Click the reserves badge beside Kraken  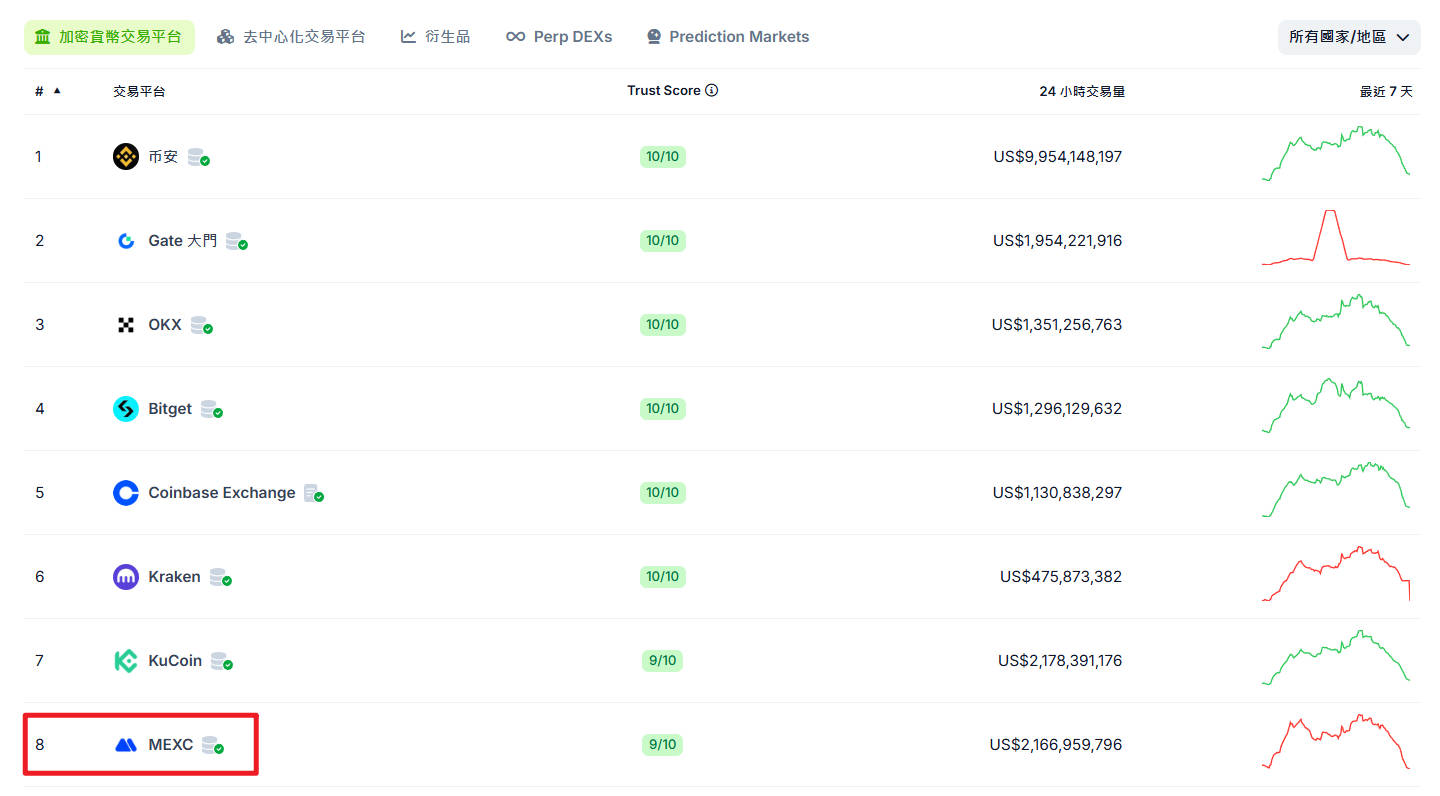coord(220,578)
